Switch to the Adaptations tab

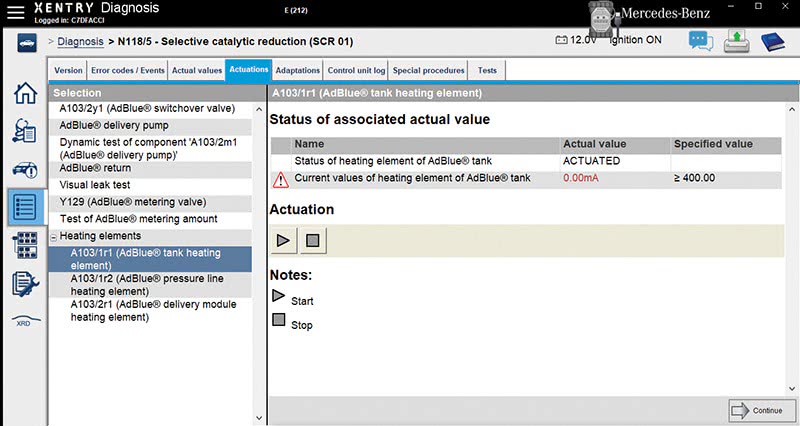297,70
